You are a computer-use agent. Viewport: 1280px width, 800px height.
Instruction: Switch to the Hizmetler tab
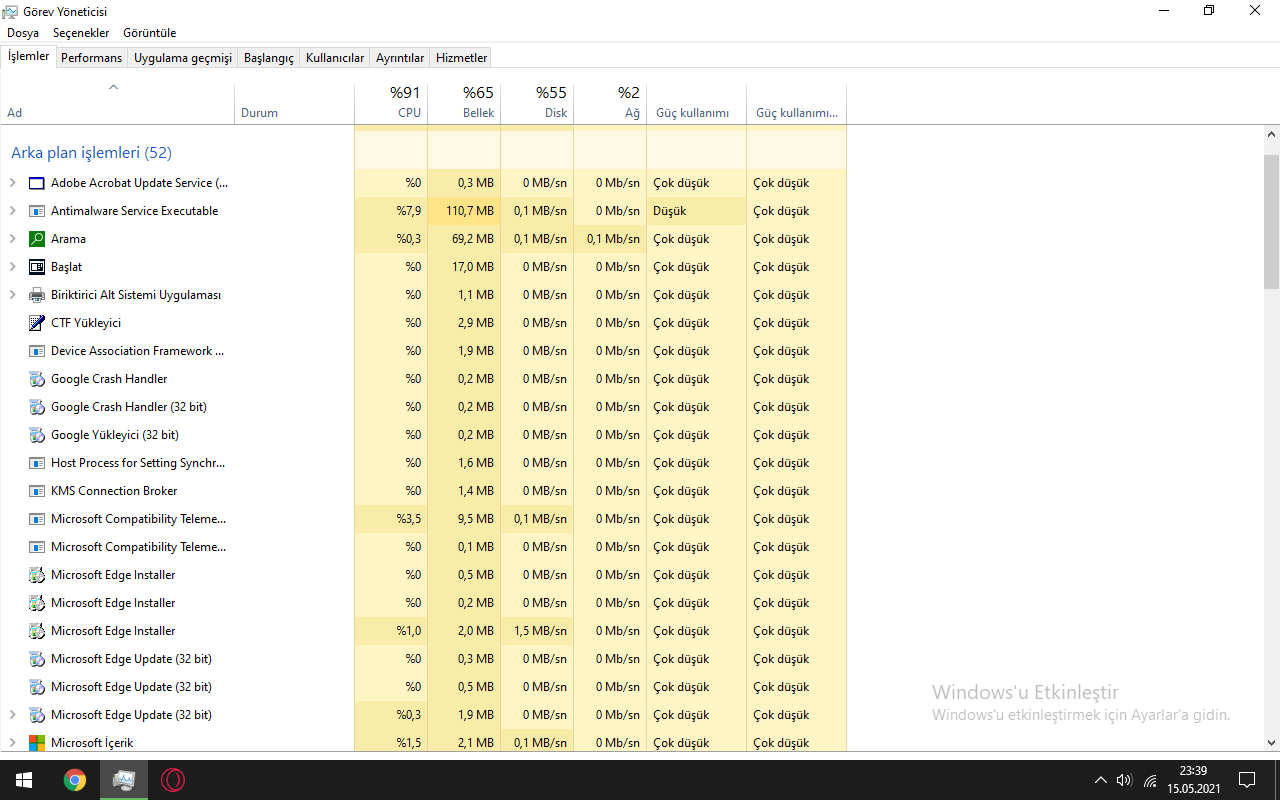click(x=462, y=58)
